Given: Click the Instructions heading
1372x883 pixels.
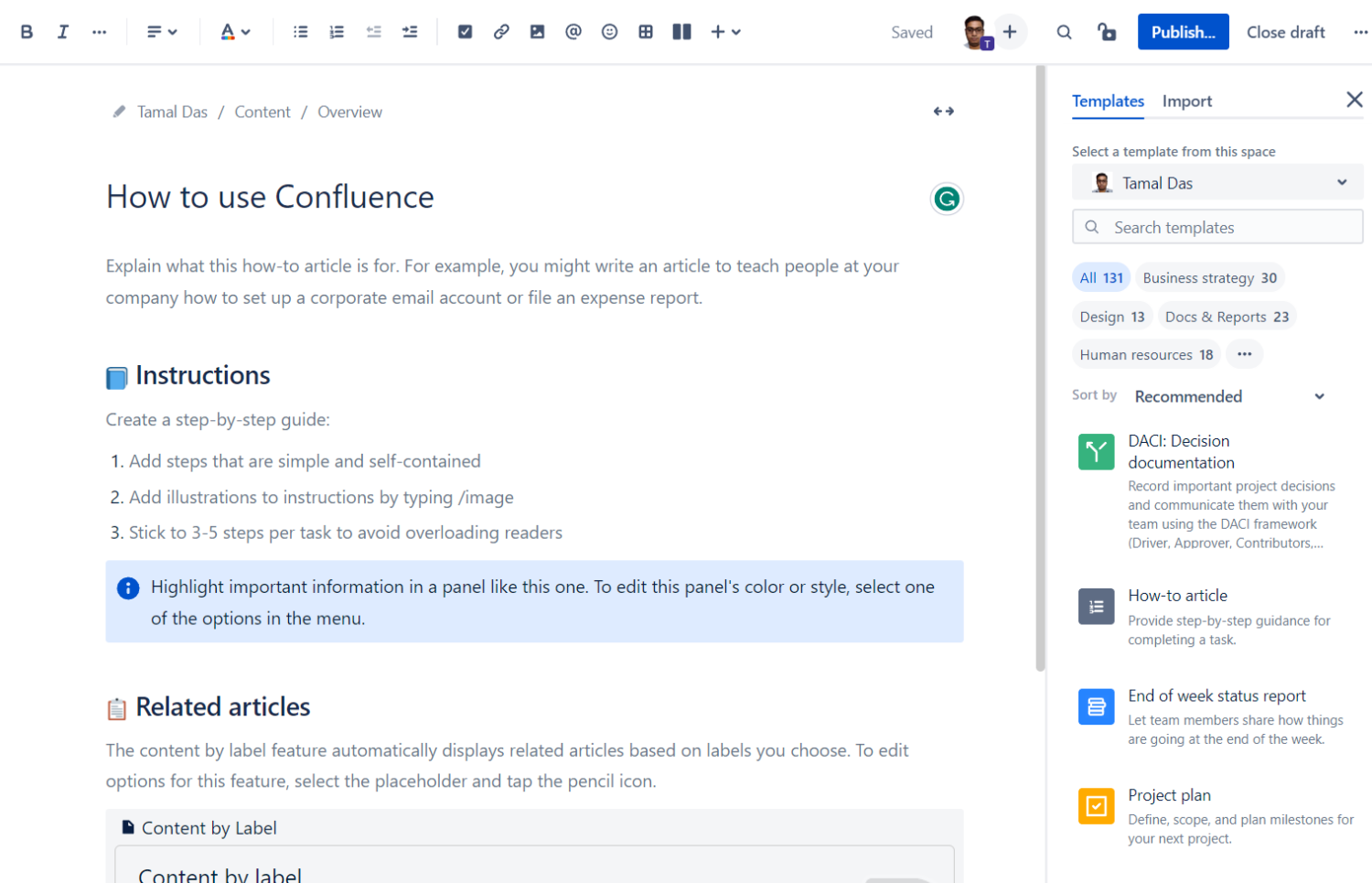Looking at the screenshot, I should tap(203, 375).
